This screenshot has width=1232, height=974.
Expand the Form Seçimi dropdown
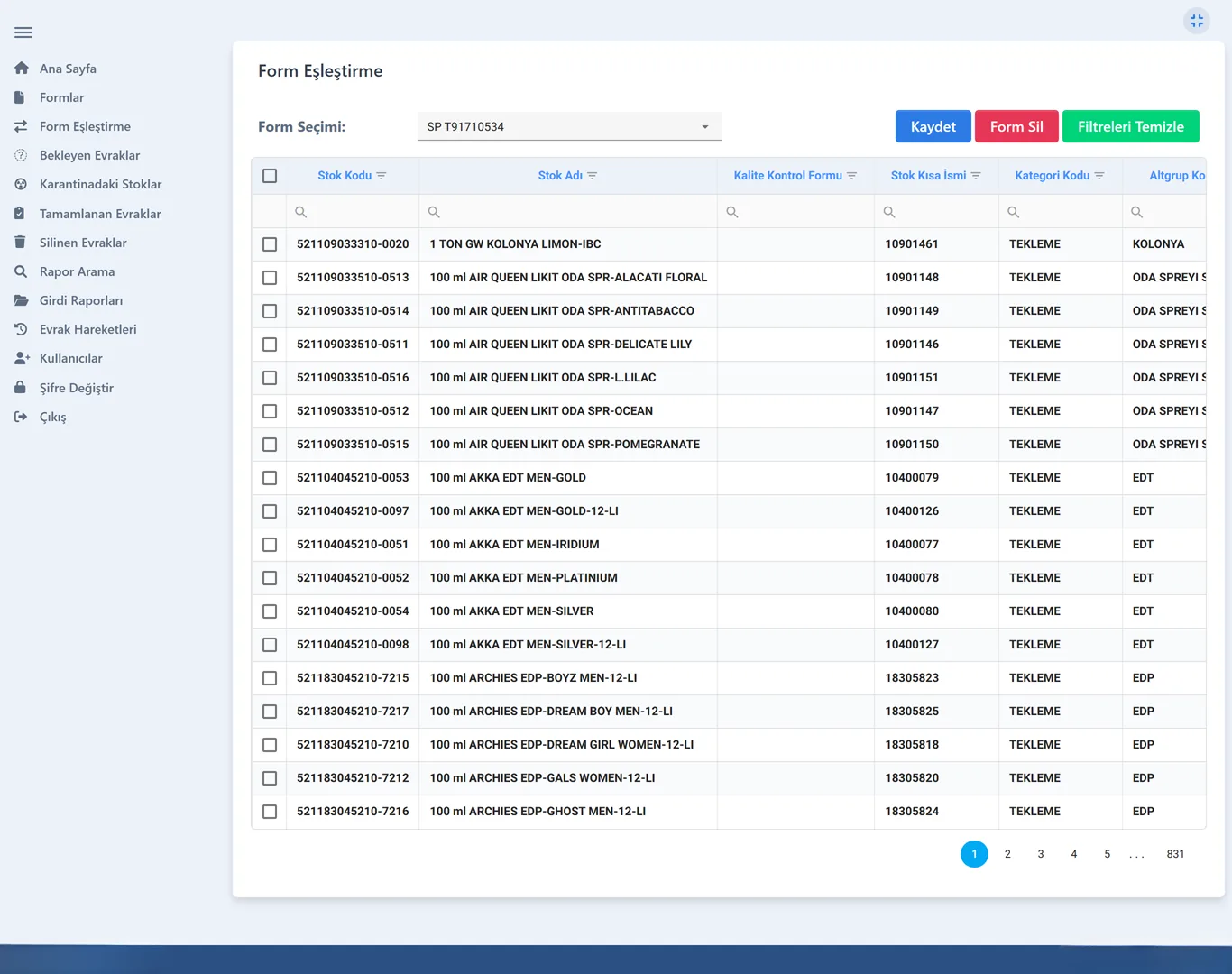[569, 126]
